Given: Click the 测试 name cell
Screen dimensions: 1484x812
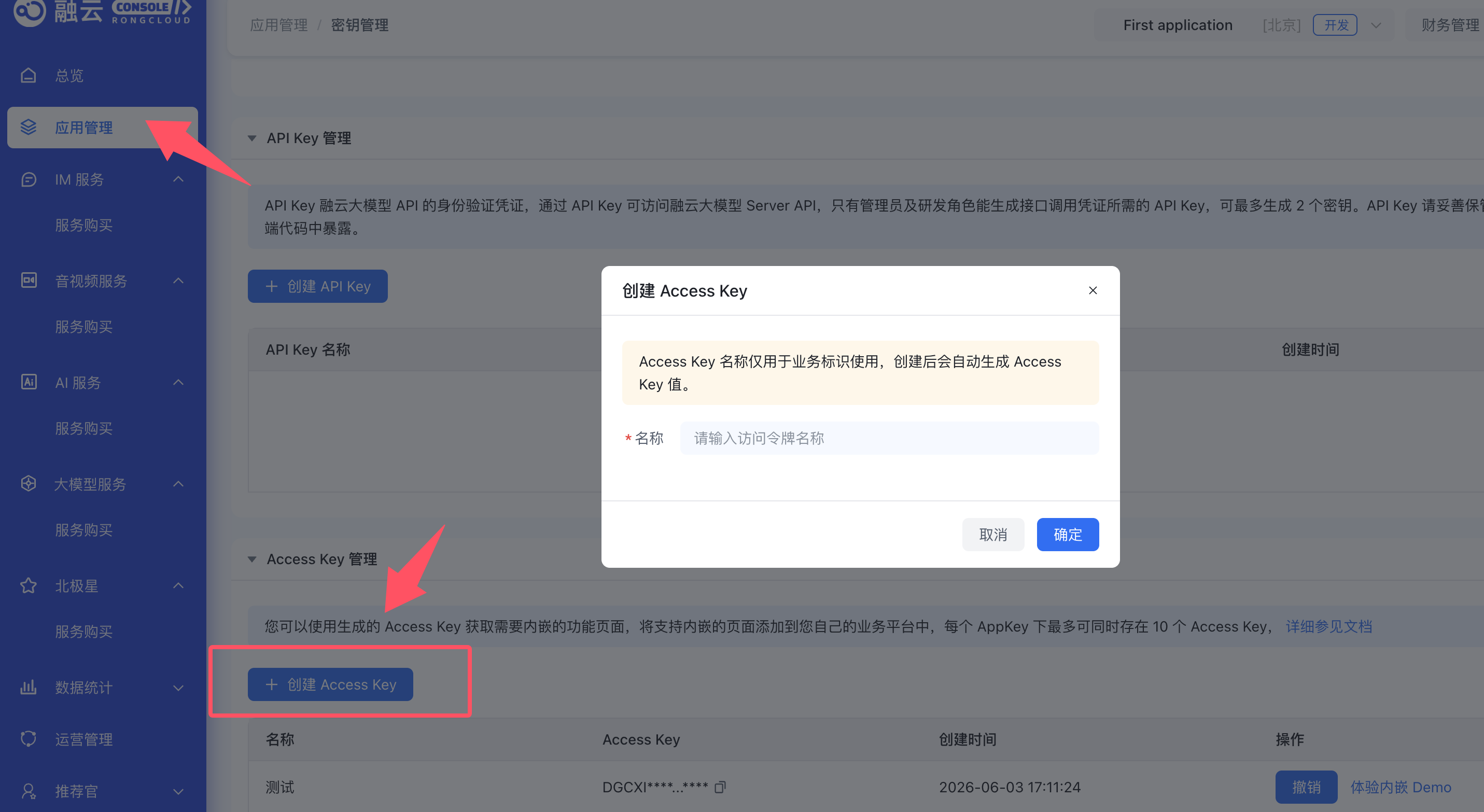Looking at the screenshot, I should [280, 787].
